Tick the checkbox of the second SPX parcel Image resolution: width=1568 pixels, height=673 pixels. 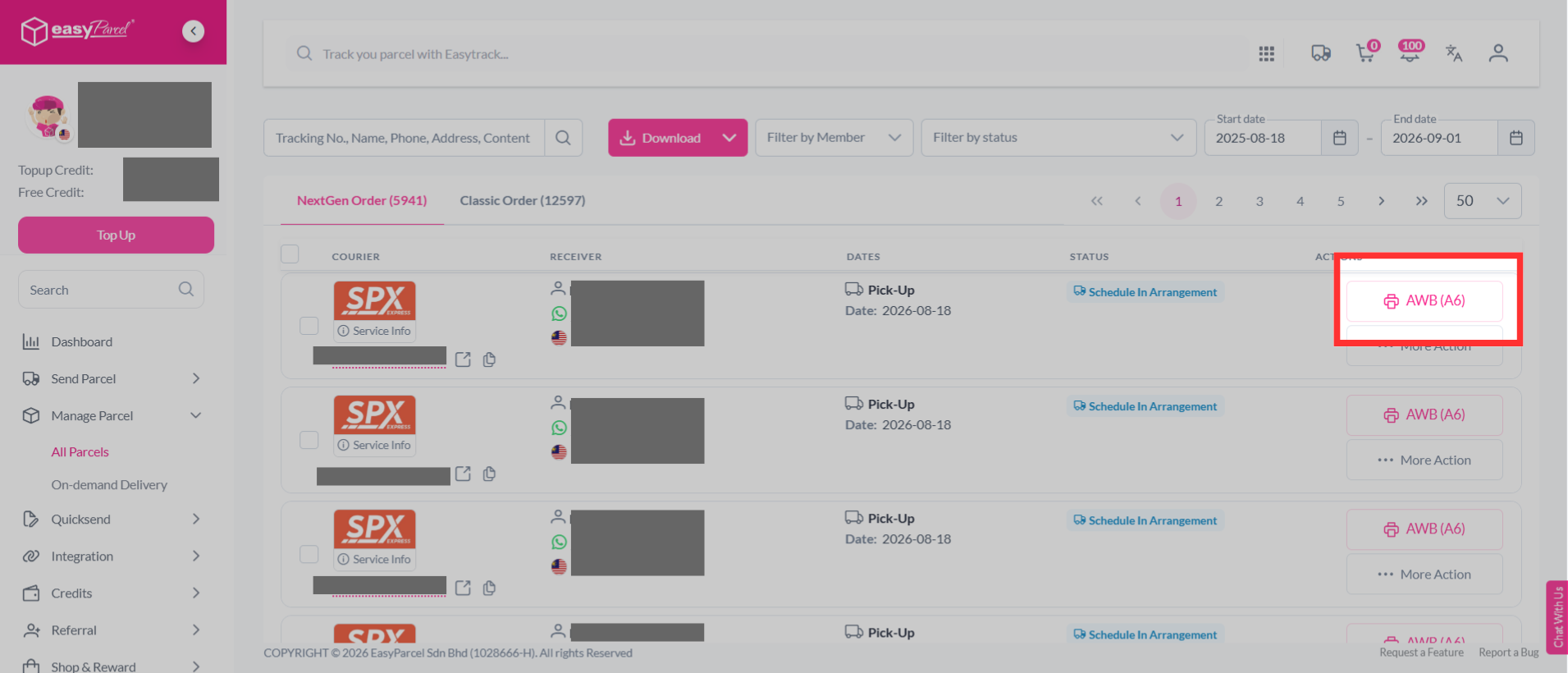click(309, 440)
